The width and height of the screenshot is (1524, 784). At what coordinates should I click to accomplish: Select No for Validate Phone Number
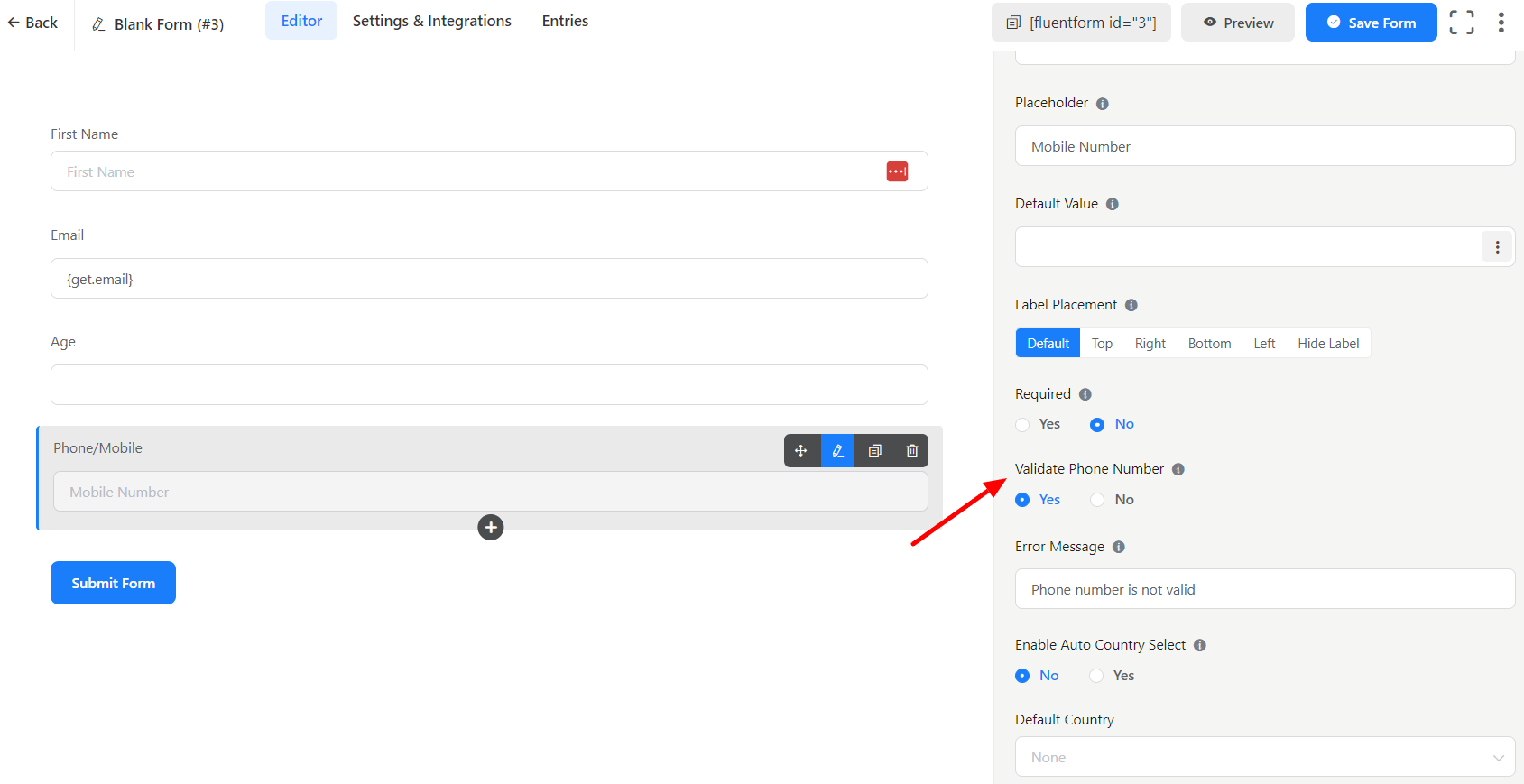click(x=1098, y=500)
